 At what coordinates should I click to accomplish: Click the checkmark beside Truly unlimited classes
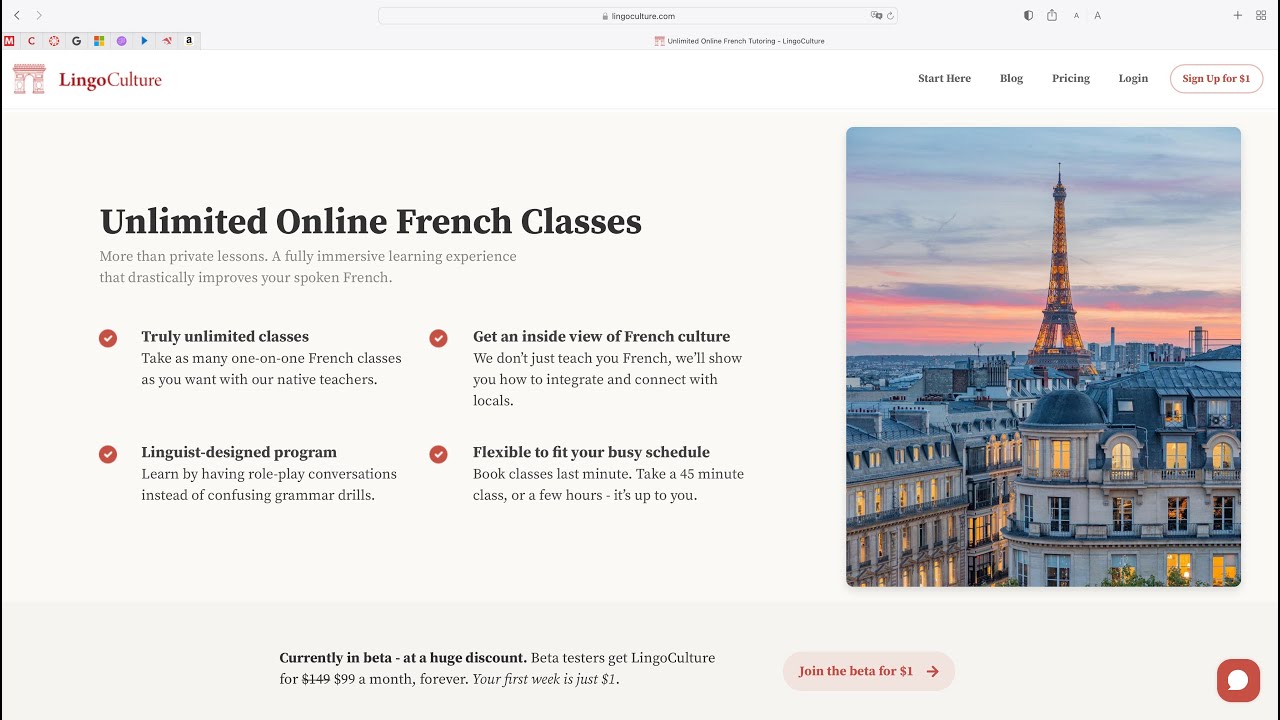click(108, 338)
